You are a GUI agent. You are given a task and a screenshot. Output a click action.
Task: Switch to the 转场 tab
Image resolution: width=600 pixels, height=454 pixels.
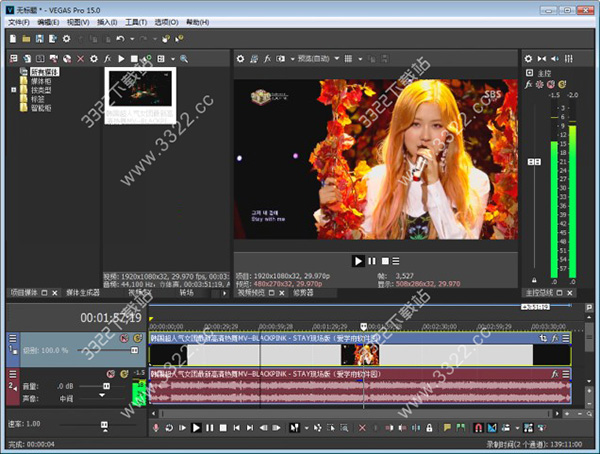(186, 293)
